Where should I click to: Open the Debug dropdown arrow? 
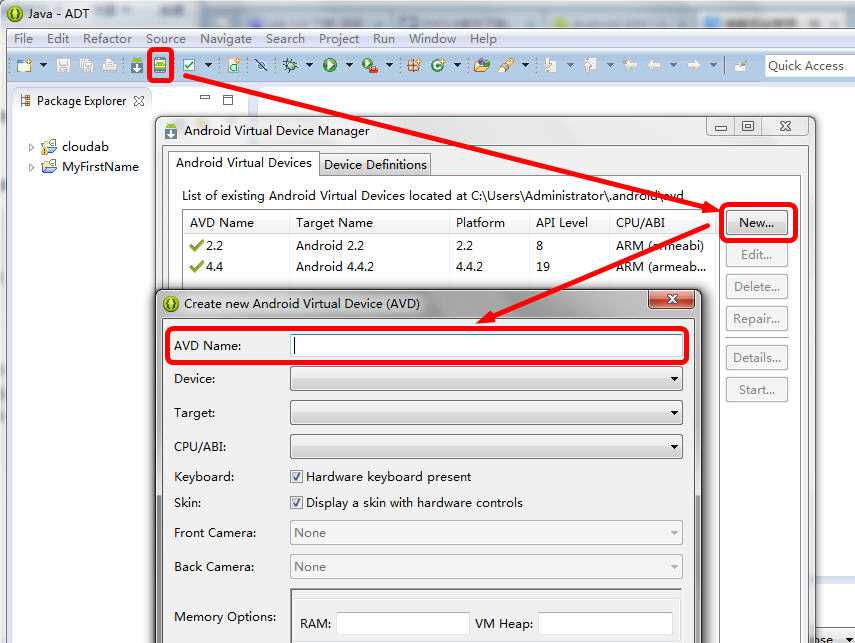point(309,65)
